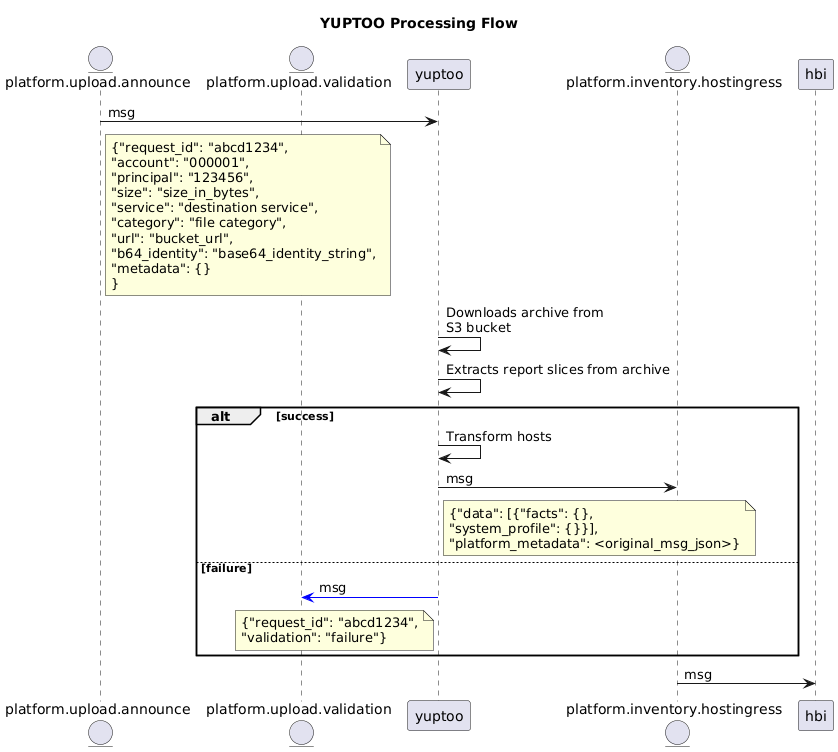Click the bottom platform.inventory.hostingress label
Viewport: 838px width, 752px height.
tap(674, 709)
